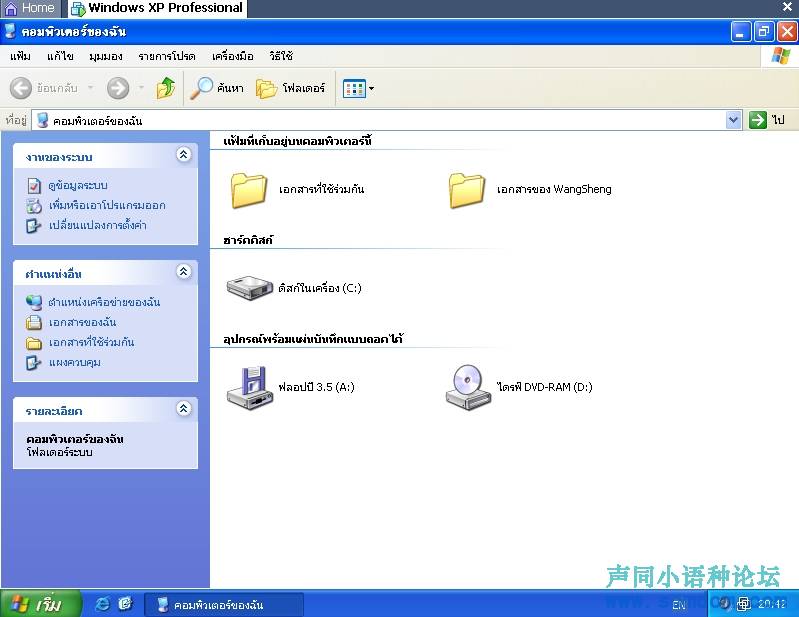This screenshot has width=799, height=617.
Task: Click the แผงควบคุม link
Action: [x=75, y=363]
